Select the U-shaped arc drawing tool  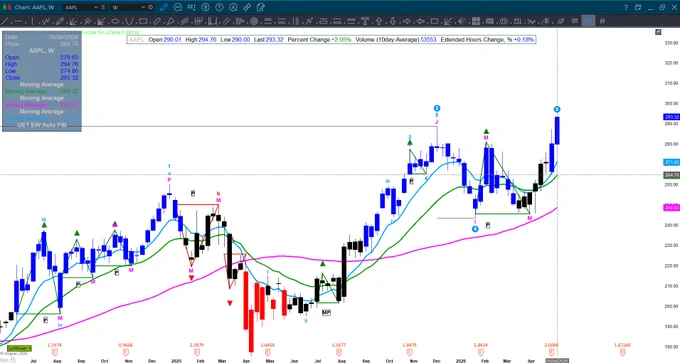[129, 21]
